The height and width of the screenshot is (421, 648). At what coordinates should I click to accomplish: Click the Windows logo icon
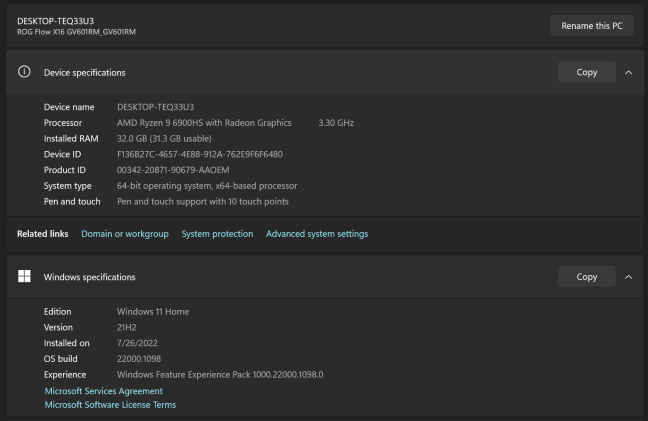24,276
